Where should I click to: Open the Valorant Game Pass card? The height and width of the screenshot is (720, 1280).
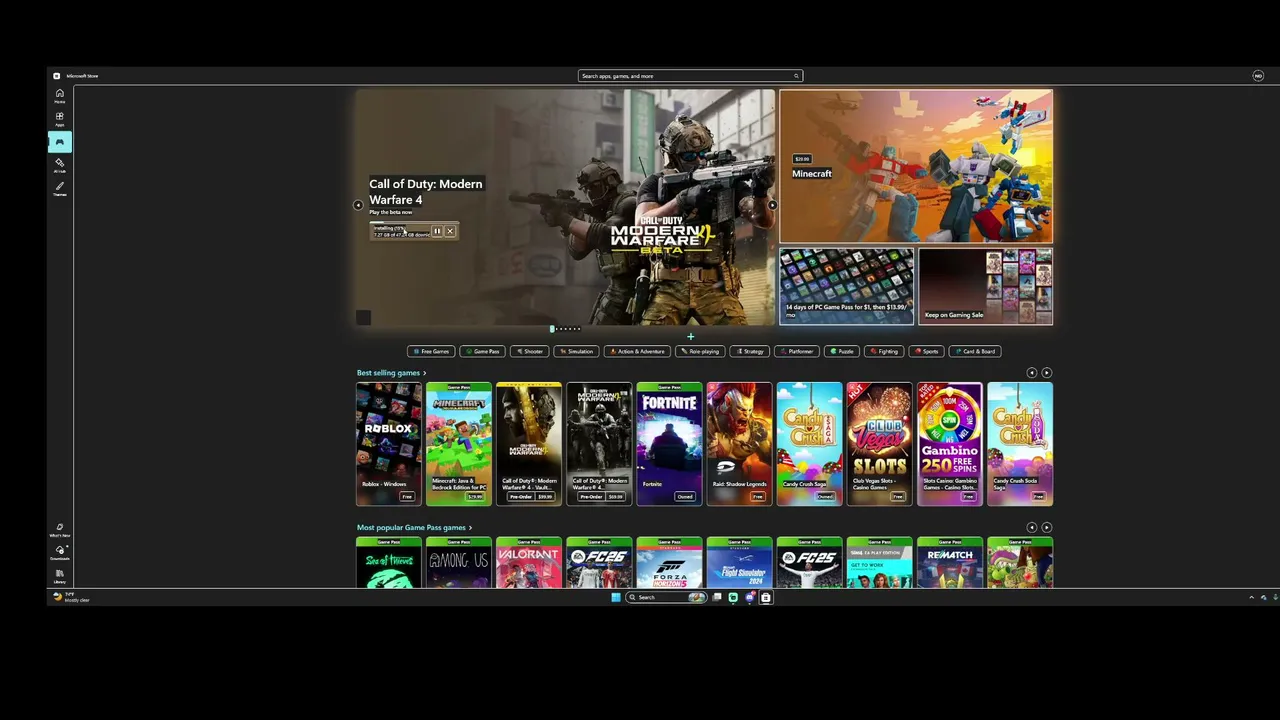pyautogui.click(x=529, y=563)
